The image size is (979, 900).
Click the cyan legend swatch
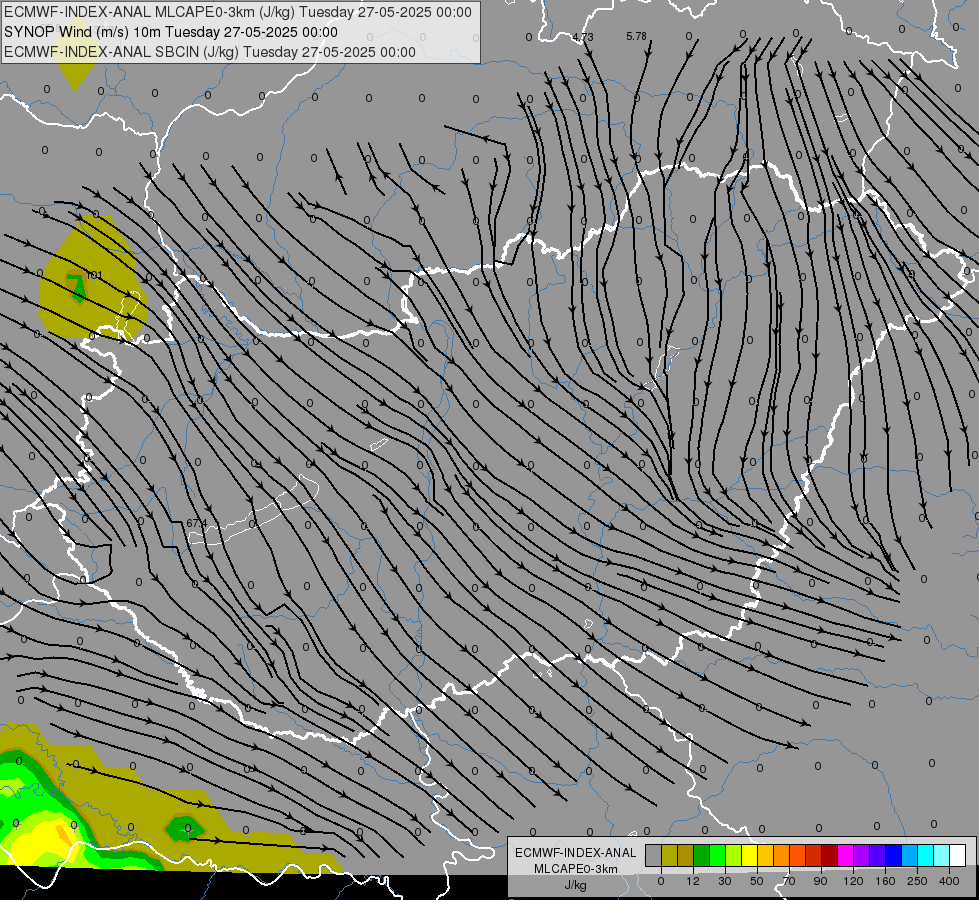[x=926, y=856]
